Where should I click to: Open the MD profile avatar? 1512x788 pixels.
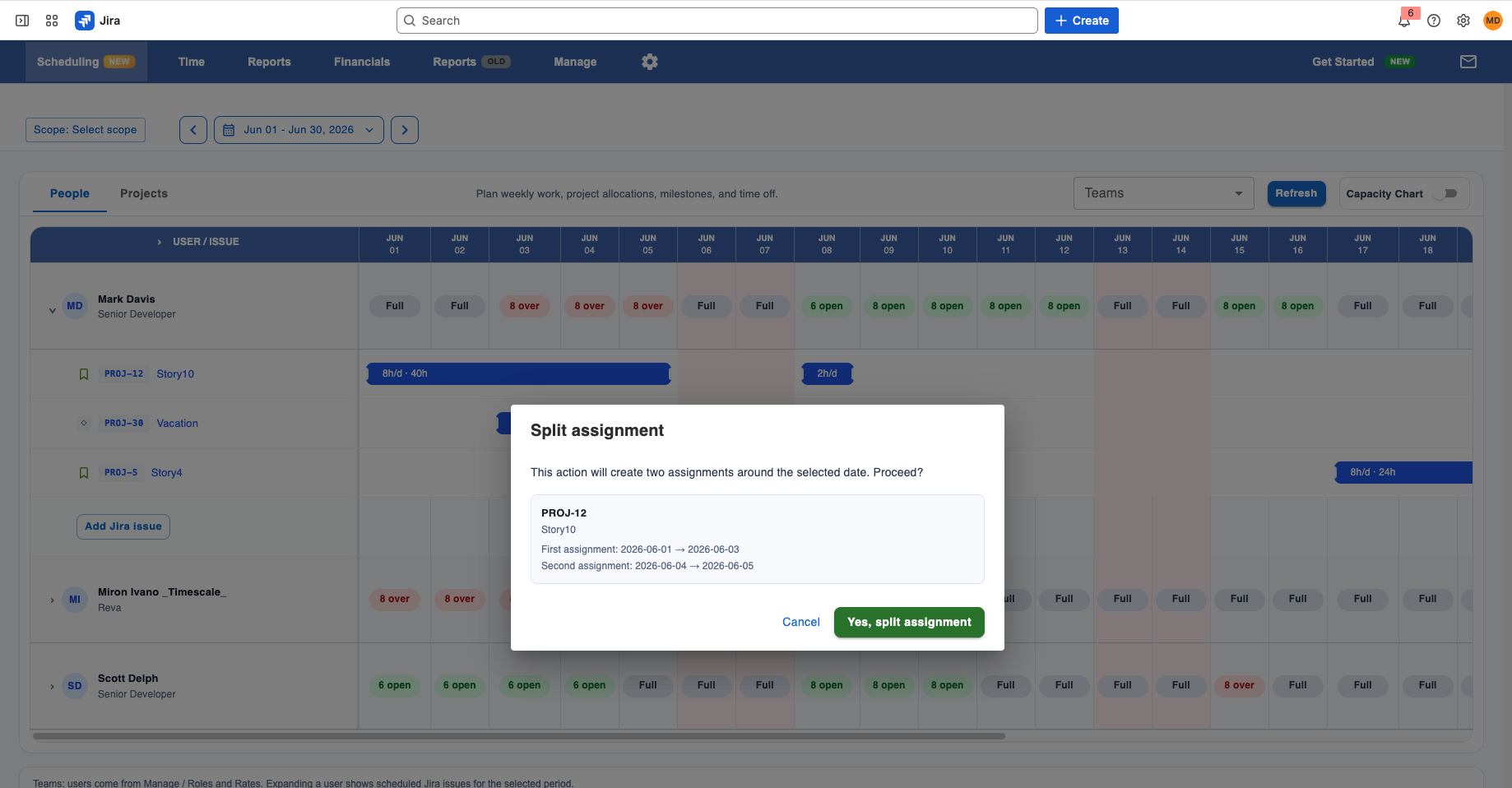1493,21
